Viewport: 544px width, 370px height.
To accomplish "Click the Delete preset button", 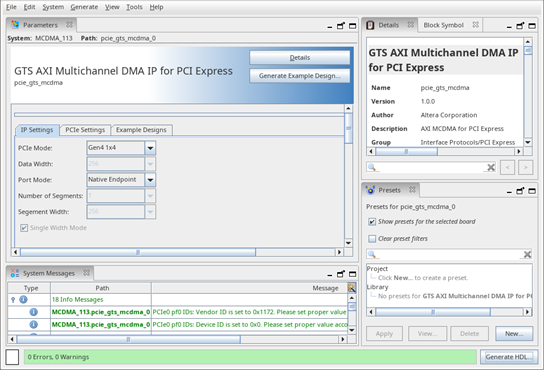I will [469, 334].
